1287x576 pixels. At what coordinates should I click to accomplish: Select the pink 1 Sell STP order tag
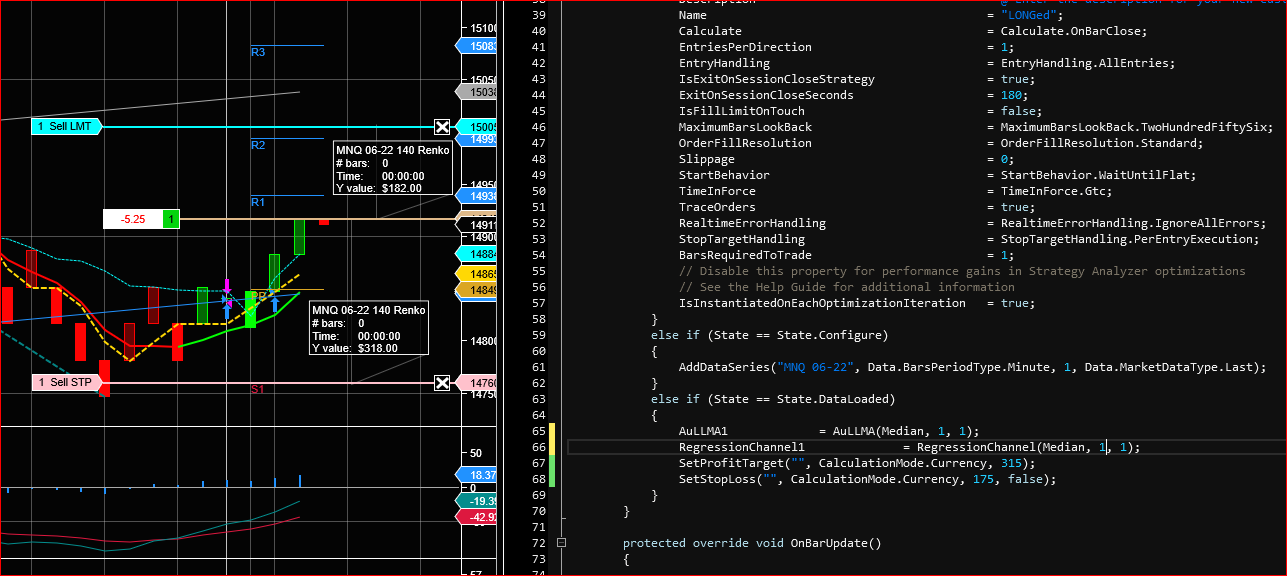65,383
